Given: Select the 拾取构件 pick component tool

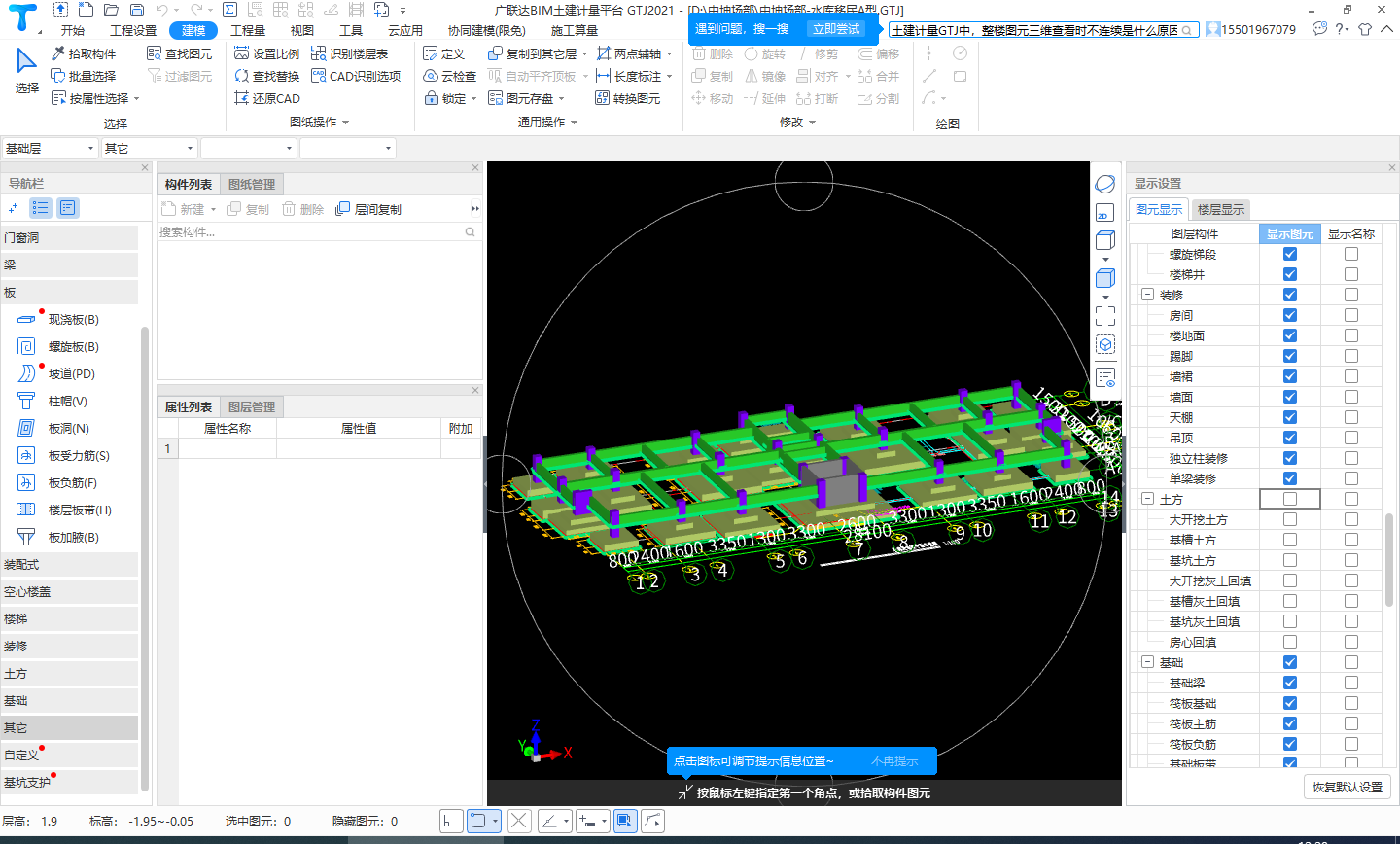Looking at the screenshot, I should click(84, 53).
